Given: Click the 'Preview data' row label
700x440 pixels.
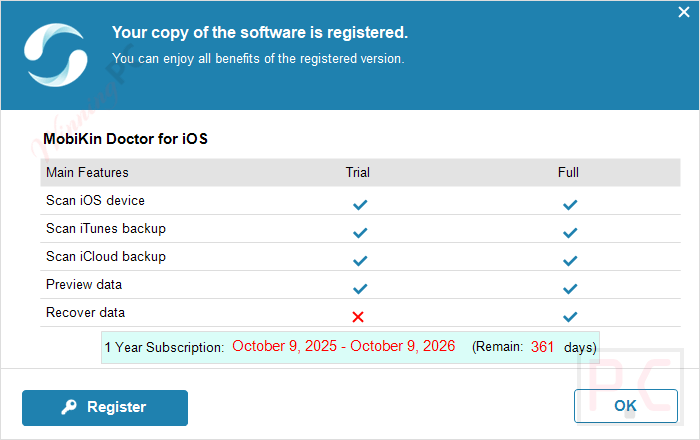Looking at the screenshot, I should [84, 285].
